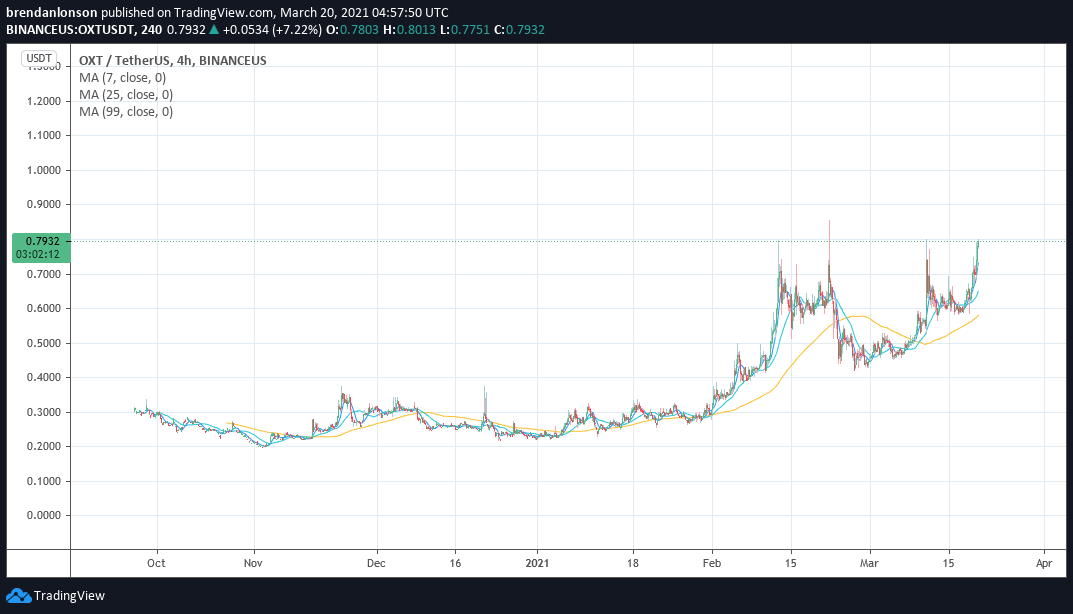Click the 0.3000 price axis label
1073x614 pixels.
click(44, 412)
